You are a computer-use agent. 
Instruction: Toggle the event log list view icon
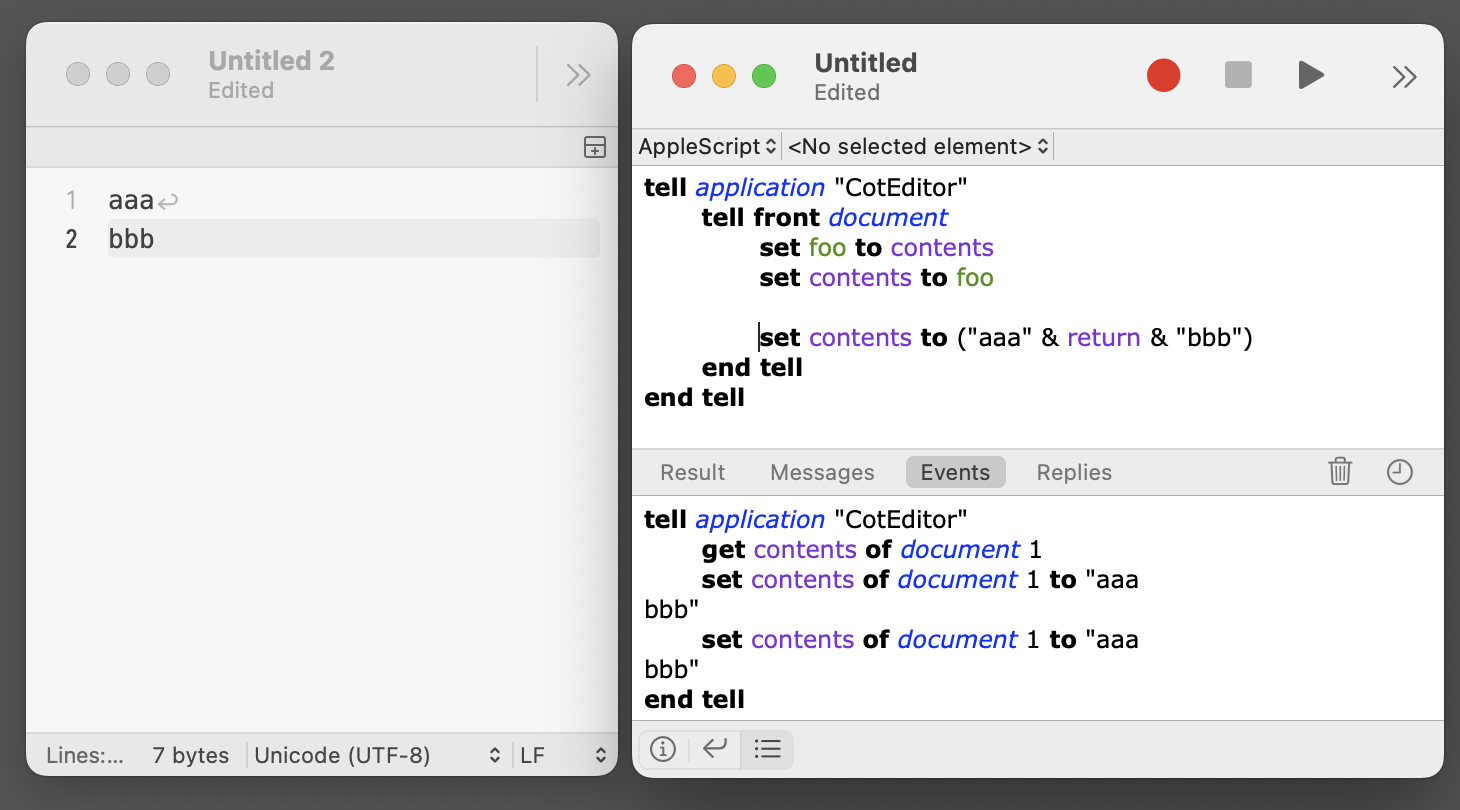(x=767, y=749)
